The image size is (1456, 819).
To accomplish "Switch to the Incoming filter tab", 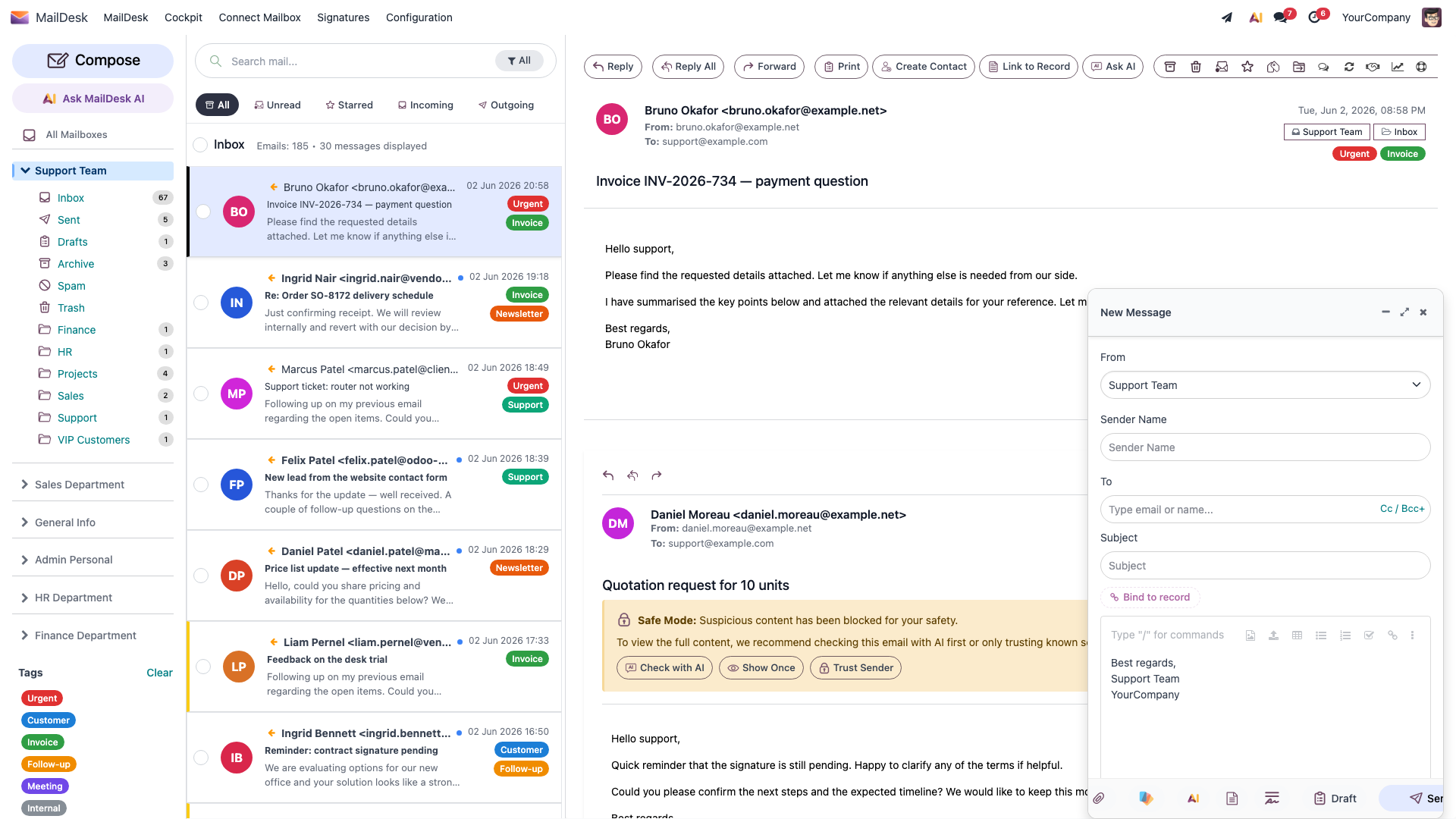I will click(425, 105).
